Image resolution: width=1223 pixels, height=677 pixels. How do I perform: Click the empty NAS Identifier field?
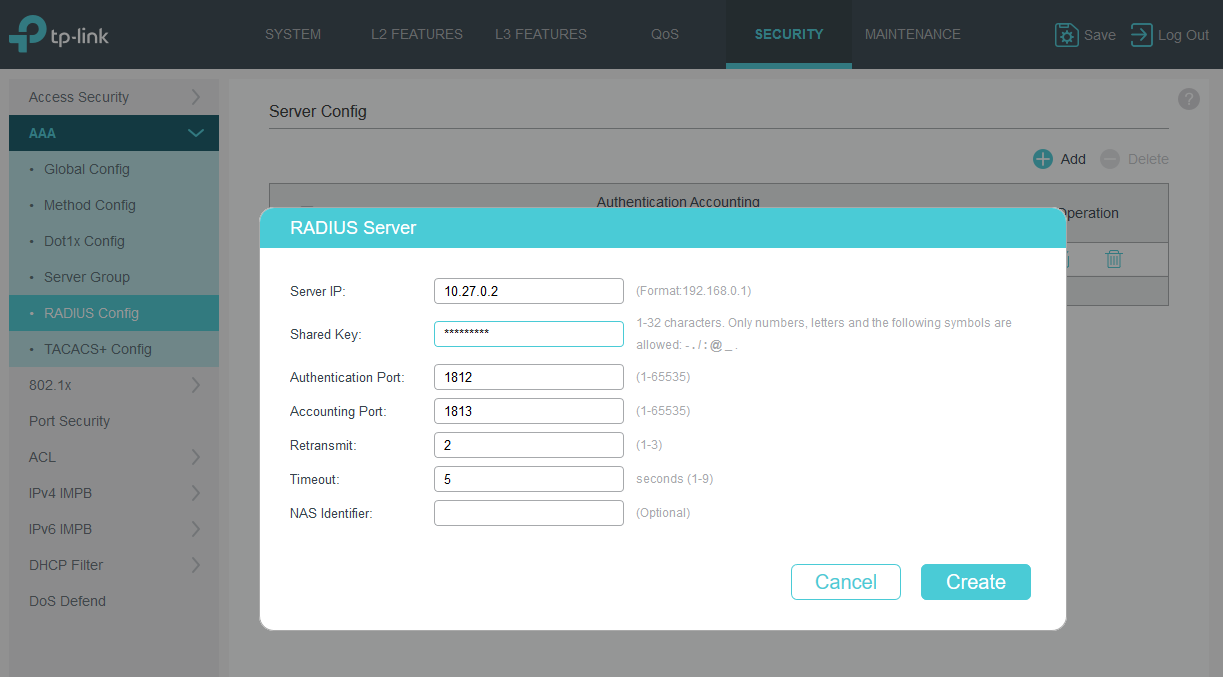coord(528,513)
